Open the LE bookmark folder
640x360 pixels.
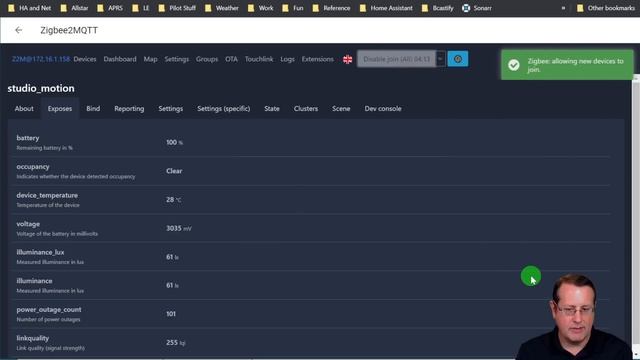[141, 8]
